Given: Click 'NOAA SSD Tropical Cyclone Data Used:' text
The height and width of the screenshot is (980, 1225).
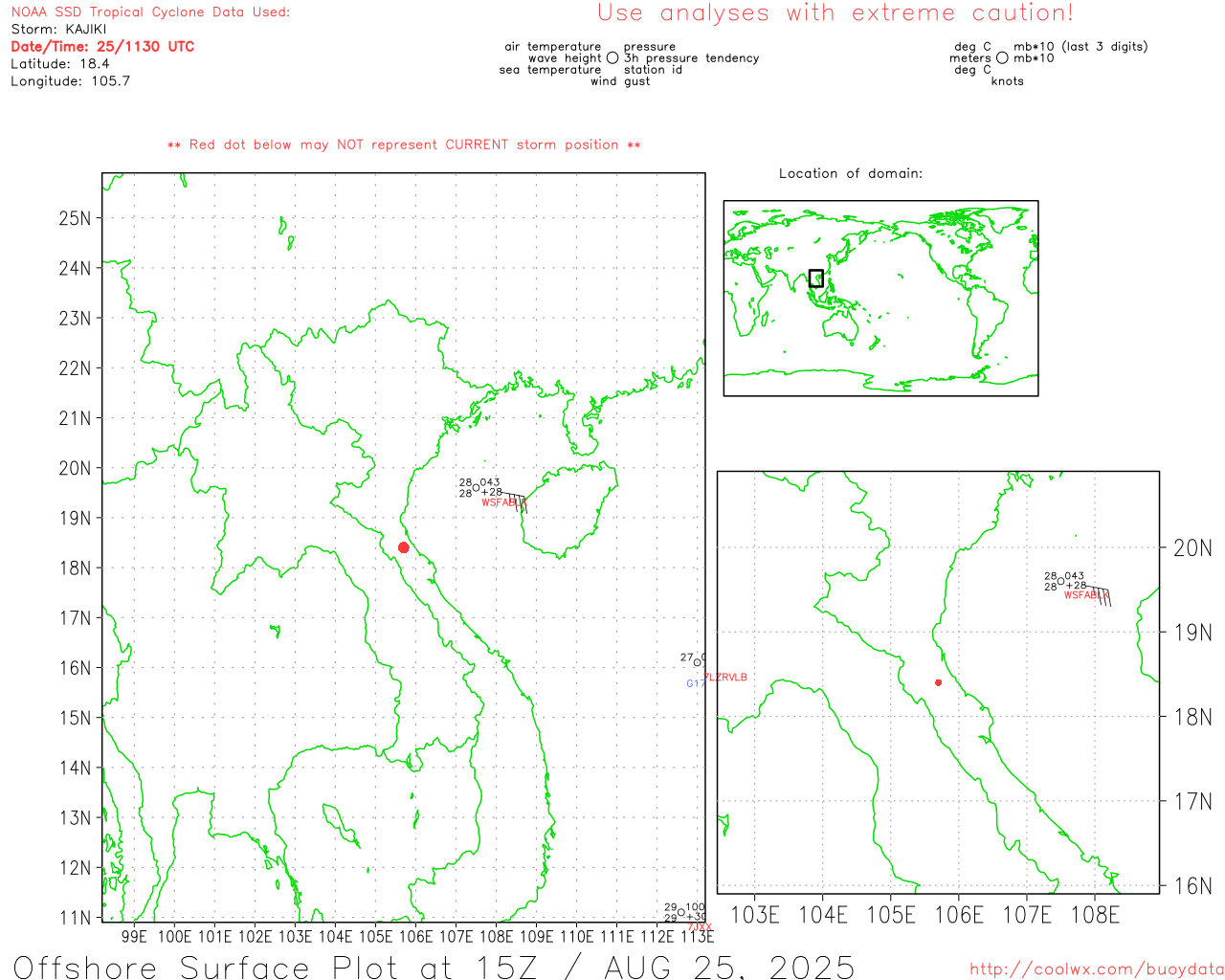Looking at the screenshot, I should pyautogui.click(x=150, y=12).
